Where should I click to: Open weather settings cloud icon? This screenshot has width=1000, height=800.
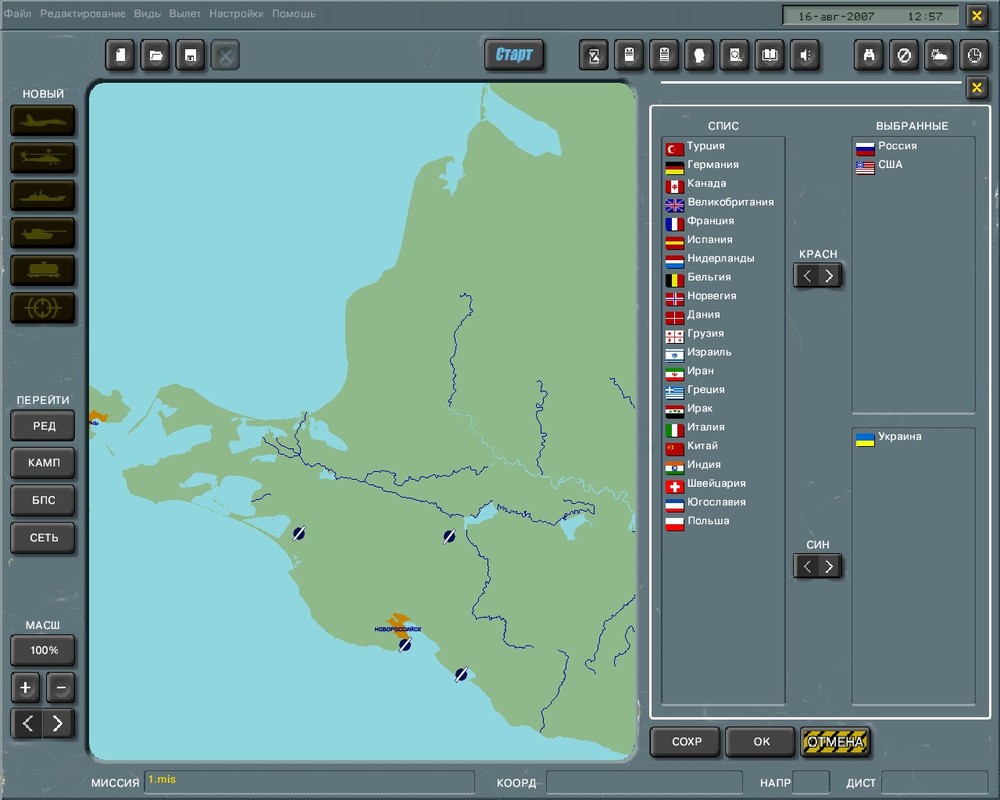[939, 55]
